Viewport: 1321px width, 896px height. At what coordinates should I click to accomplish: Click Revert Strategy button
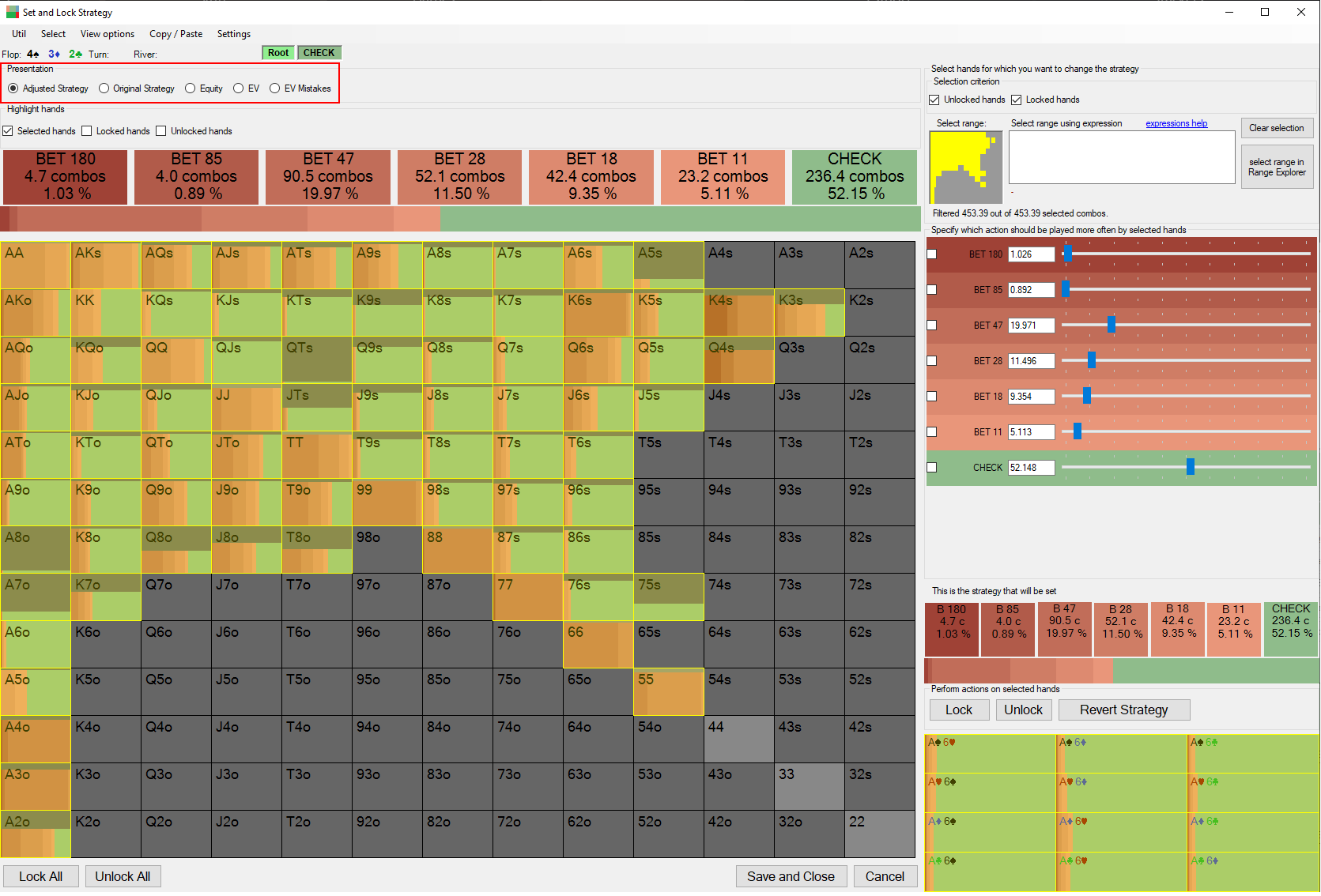(1124, 710)
